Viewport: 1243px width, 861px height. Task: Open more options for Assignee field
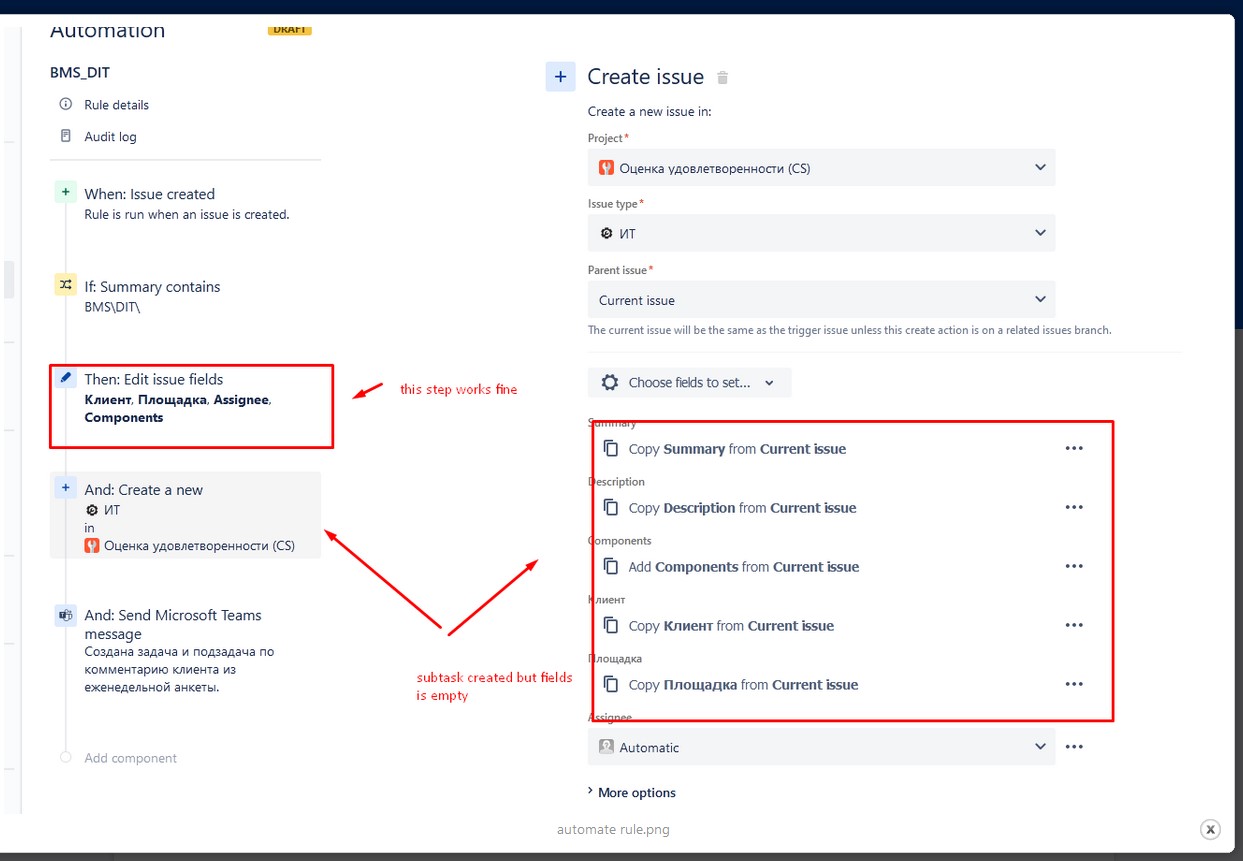click(x=1074, y=747)
